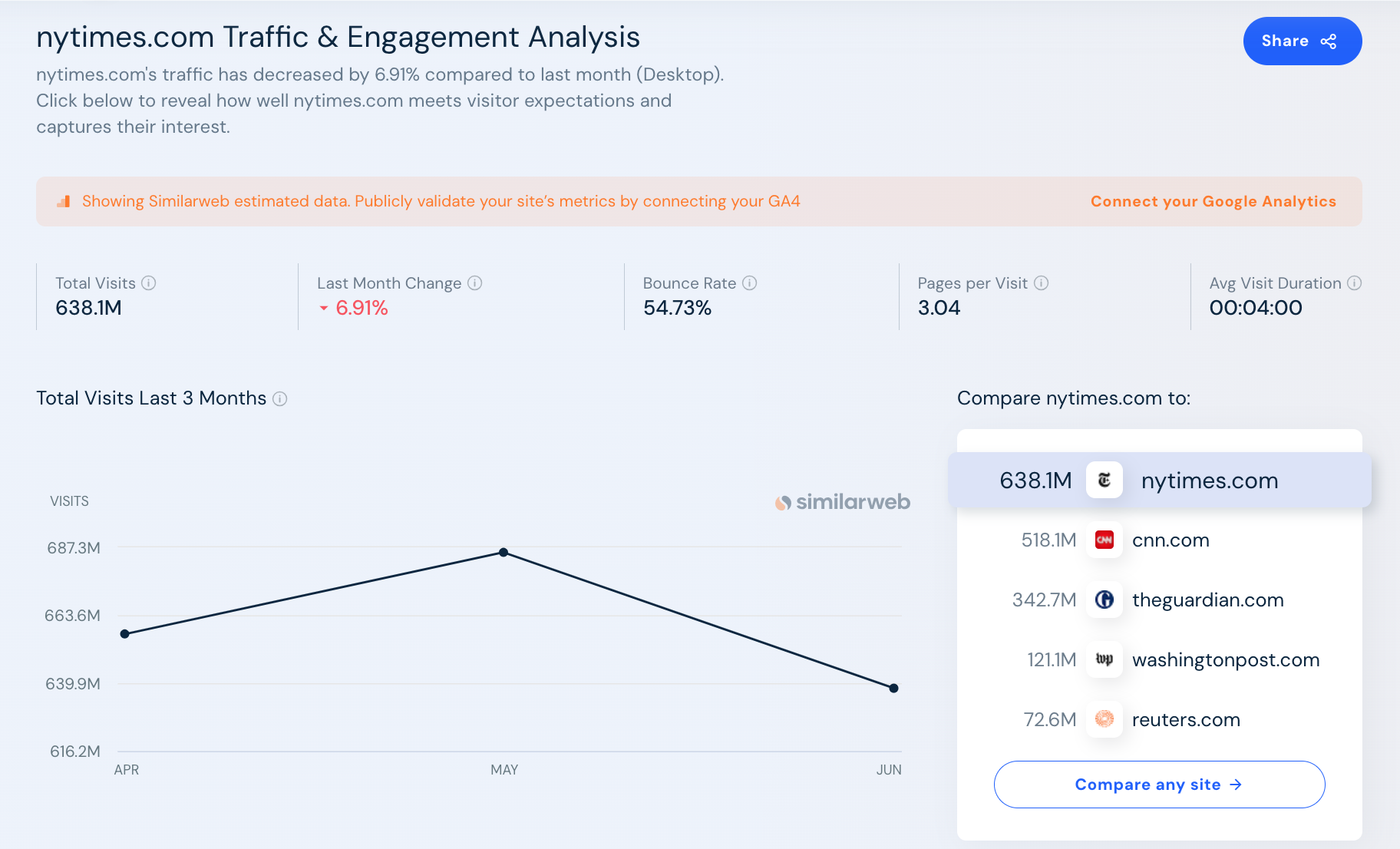1400x849 pixels.
Task: Click the April data point on chart
Action: click(125, 634)
